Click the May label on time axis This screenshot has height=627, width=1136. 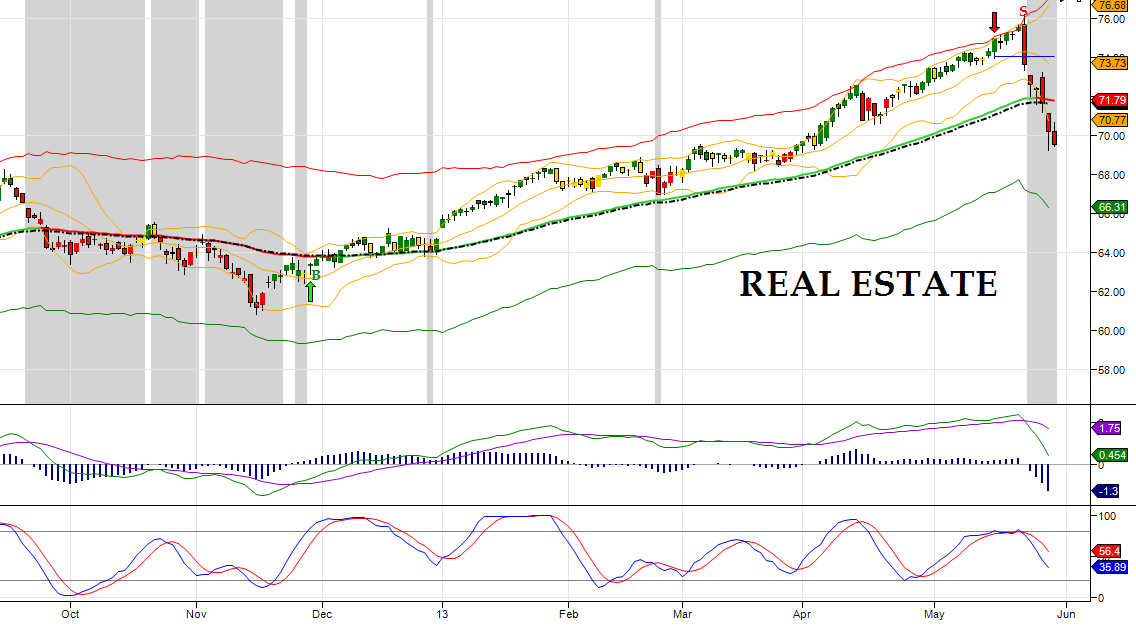[x=934, y=613]
